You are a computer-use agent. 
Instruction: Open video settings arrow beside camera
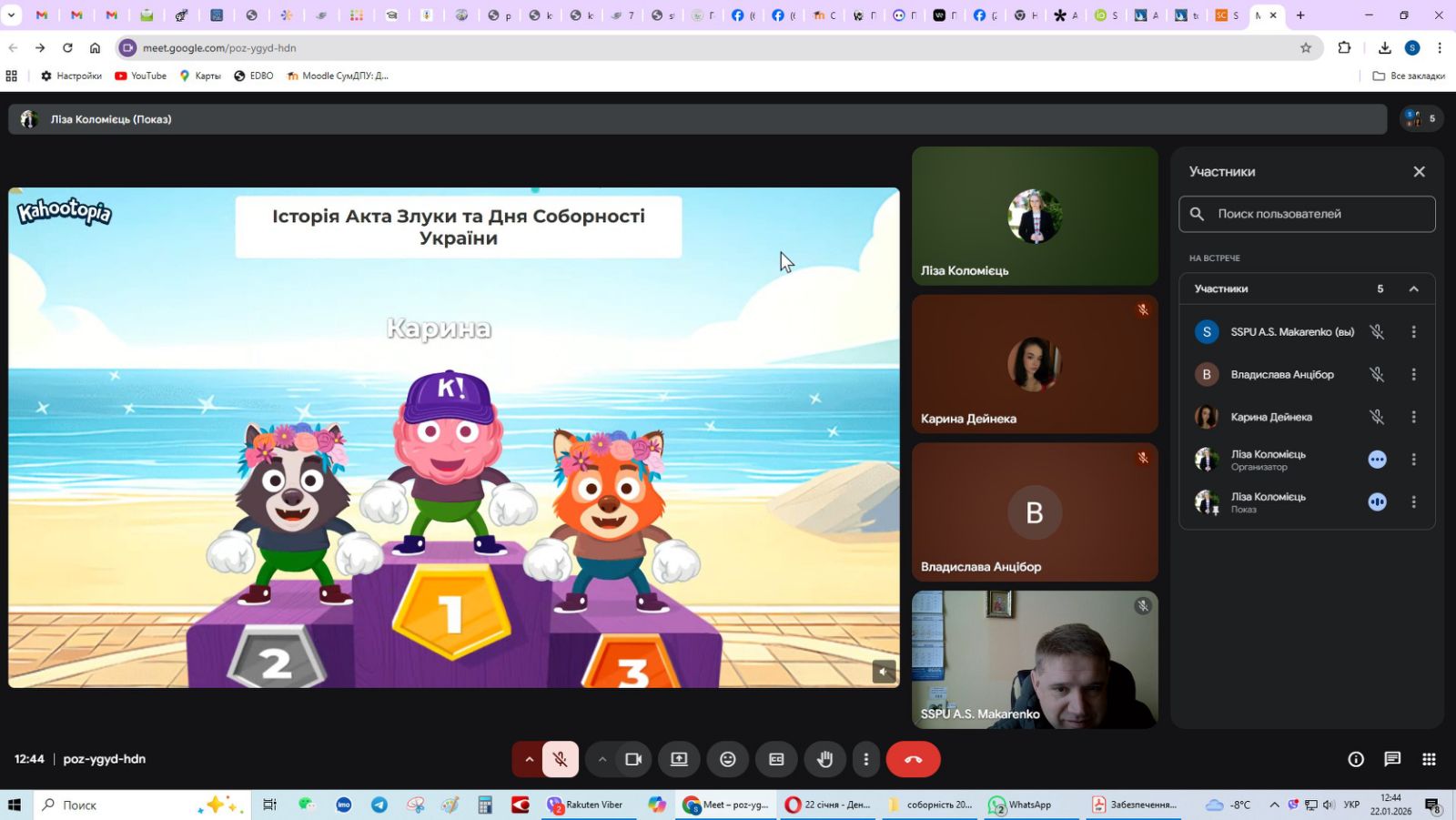point(602,759)
